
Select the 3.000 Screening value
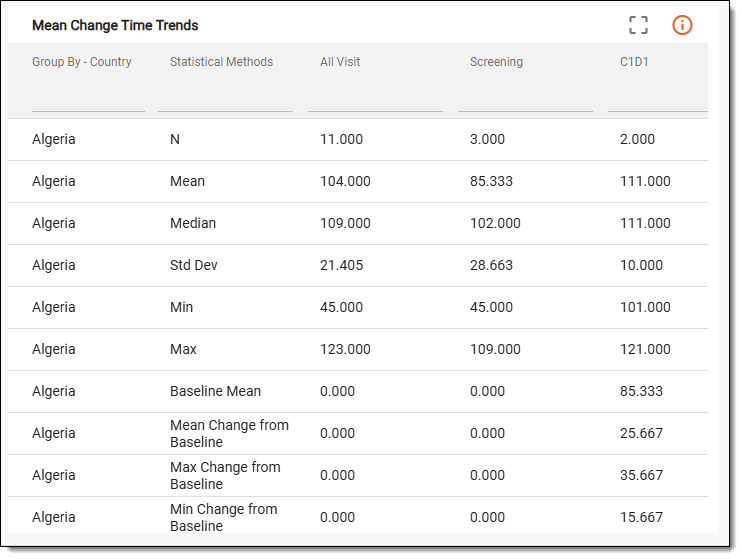(x=487, y=139)
